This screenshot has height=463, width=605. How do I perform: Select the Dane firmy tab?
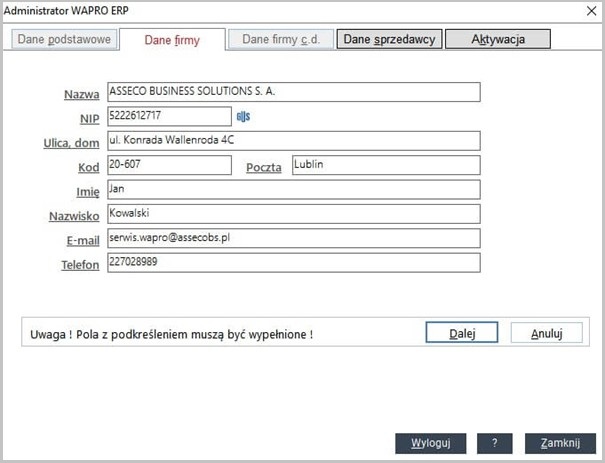pos(172,41)
